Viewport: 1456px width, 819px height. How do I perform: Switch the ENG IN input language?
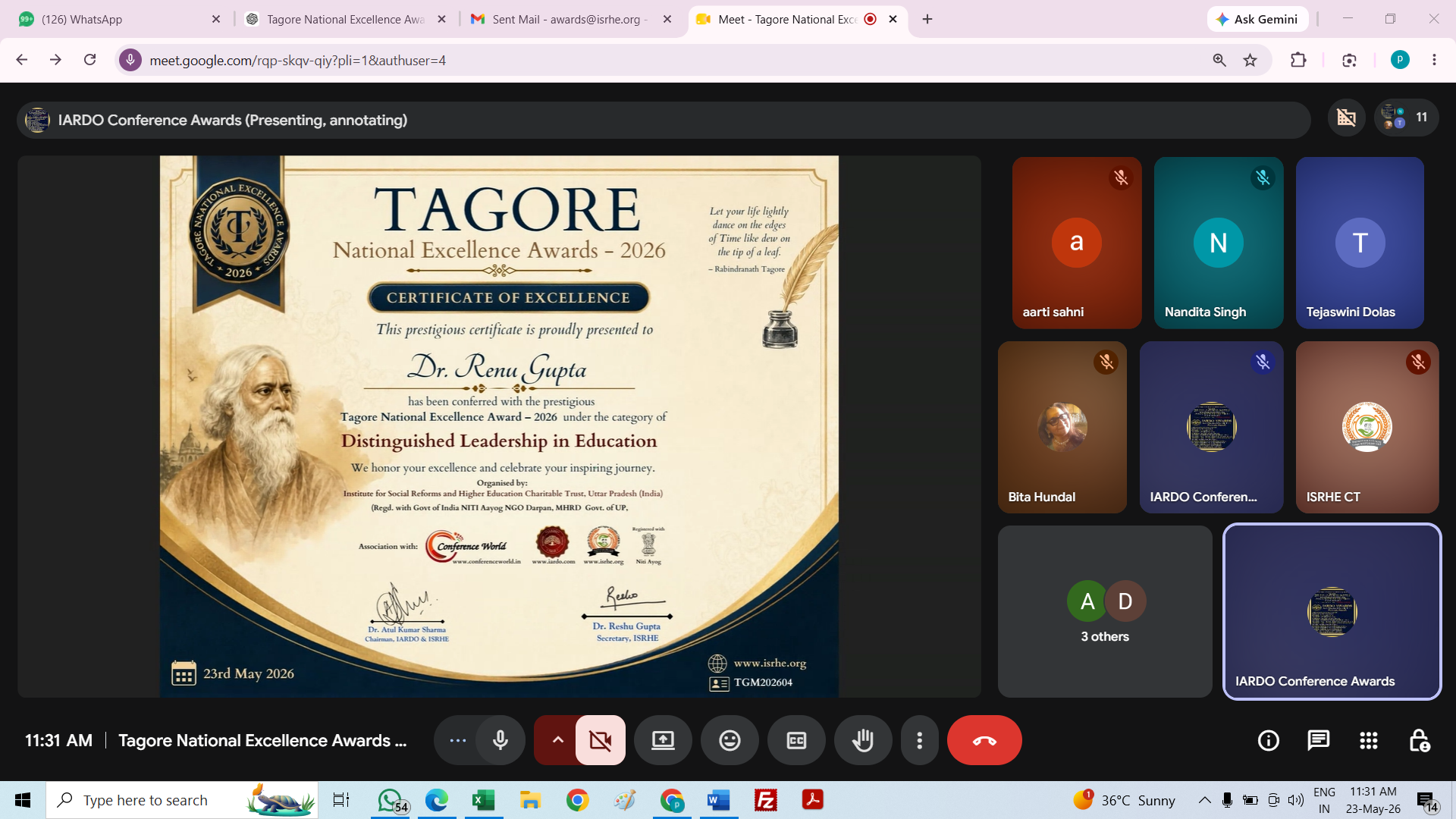point(1325,800)
